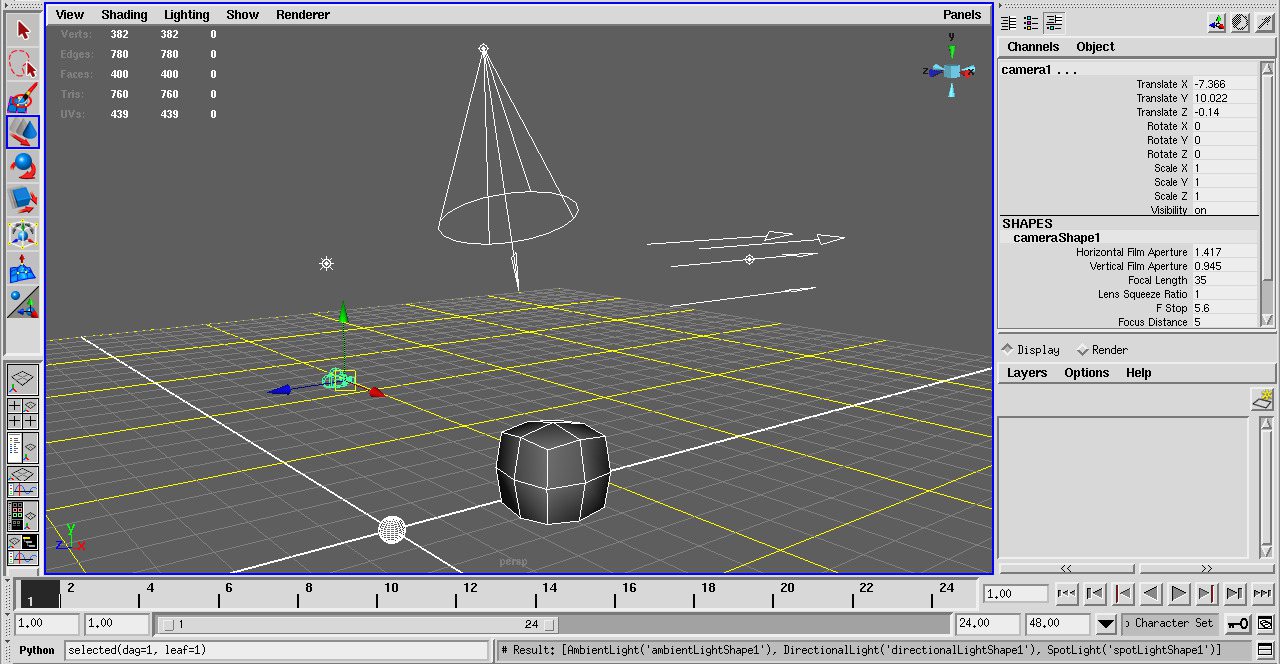The width and height of the screenshot is (1280, 664).
Task: Open the Lighting panel menu
Action: (187, 15)
